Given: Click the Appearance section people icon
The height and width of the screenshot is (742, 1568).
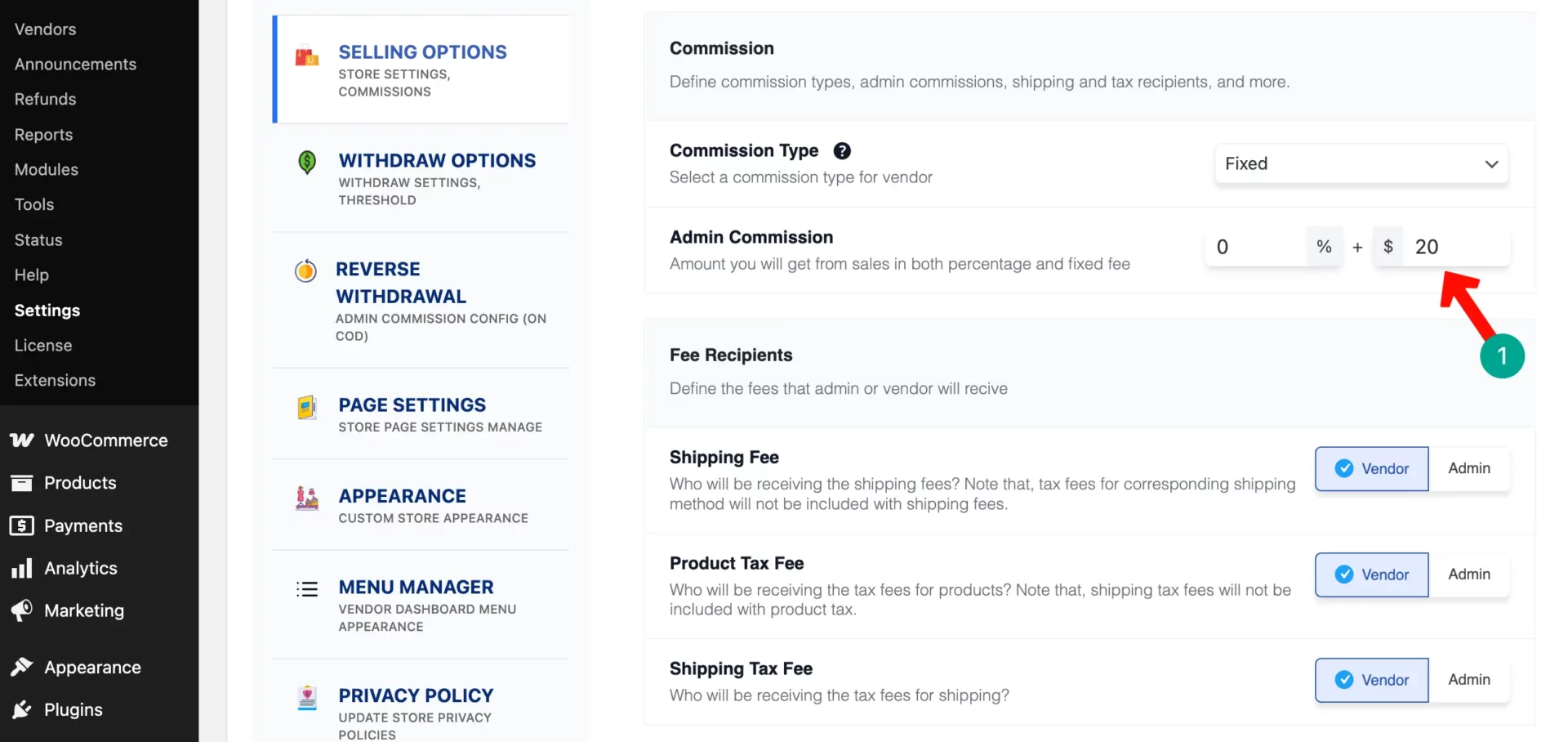Looking at the screenshot, I should pos(307,498).
